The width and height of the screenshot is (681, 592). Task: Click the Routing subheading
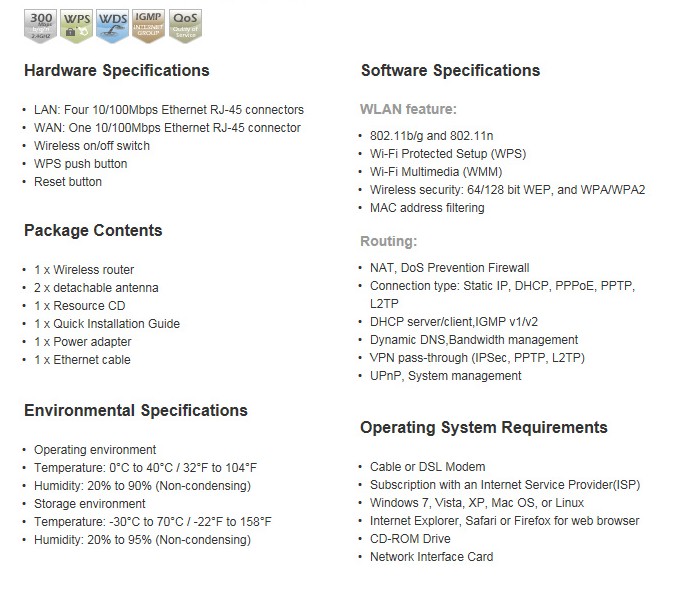(389, 242)
